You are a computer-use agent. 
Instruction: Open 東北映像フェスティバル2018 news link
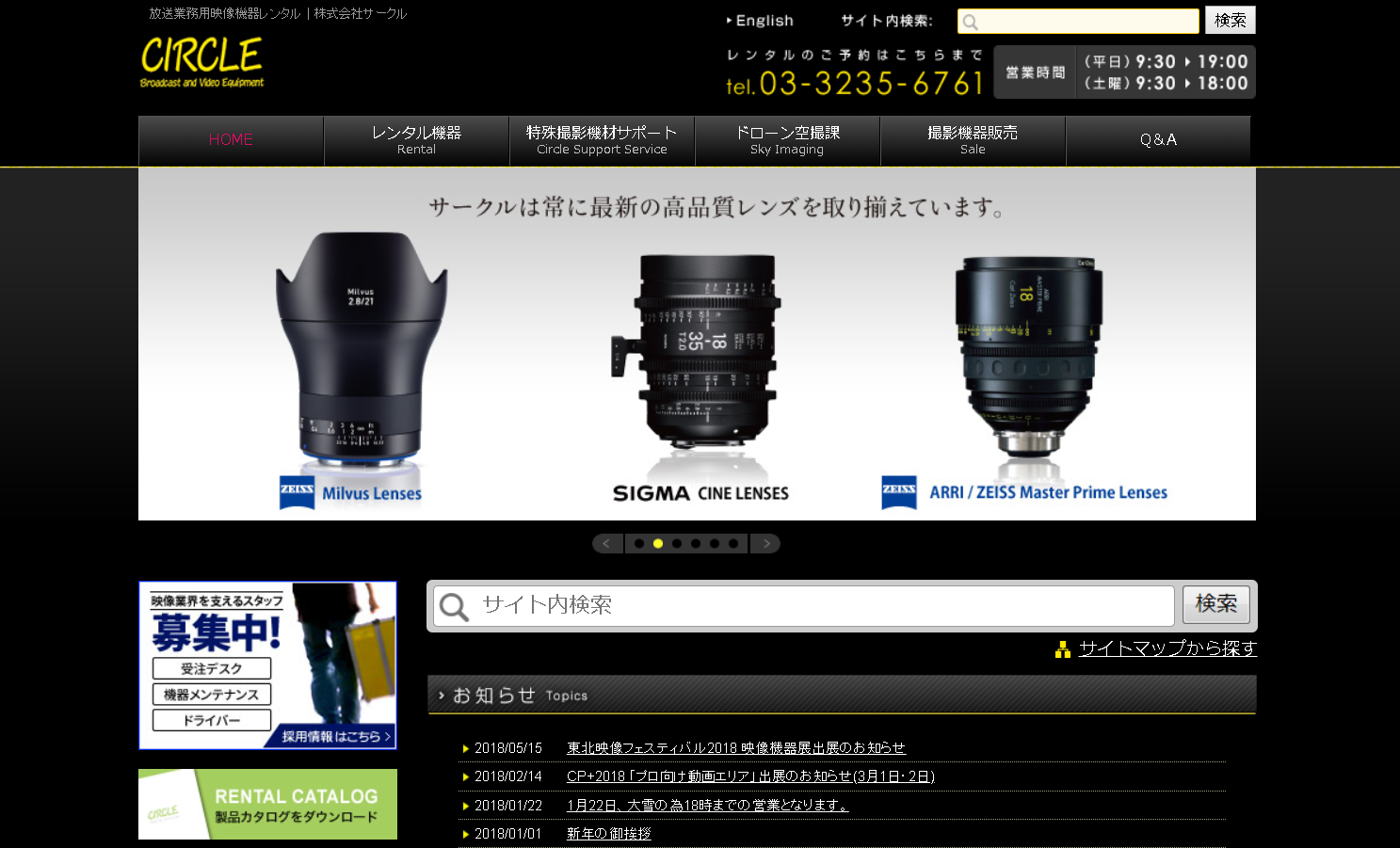point(735,748)
